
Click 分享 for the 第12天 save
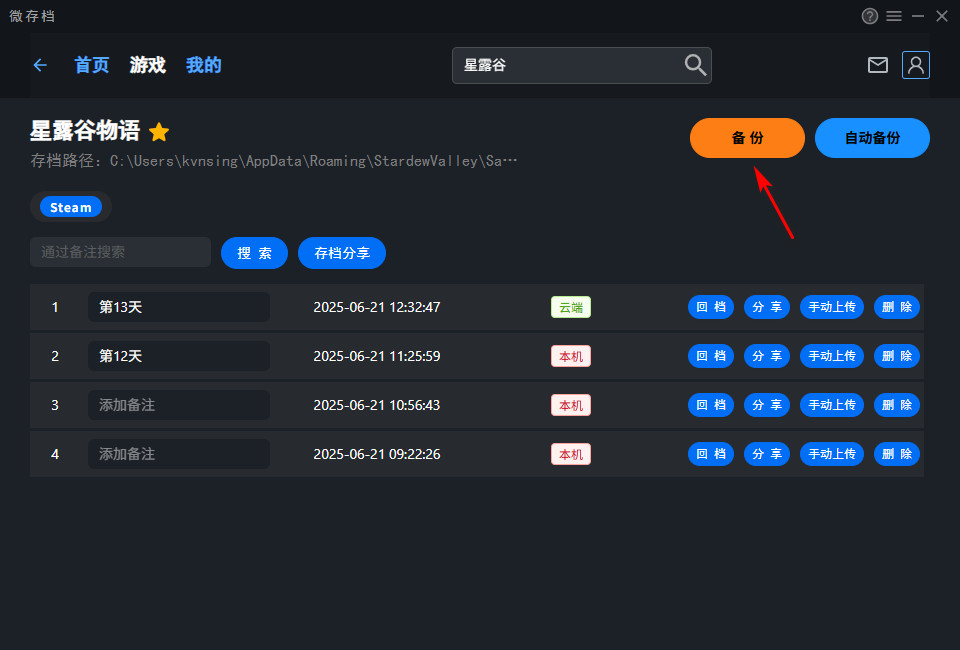pyautogui.click(x=767, y=356)
